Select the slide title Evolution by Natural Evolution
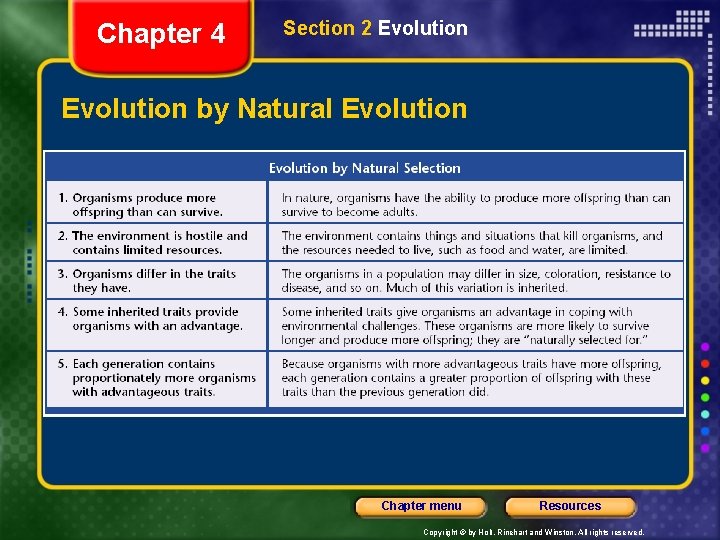 [264, 109]
